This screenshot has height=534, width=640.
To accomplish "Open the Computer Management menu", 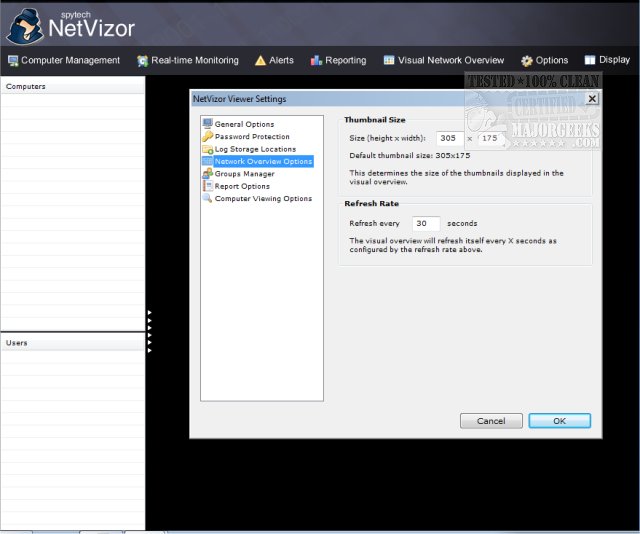I will tap(64, 60).
